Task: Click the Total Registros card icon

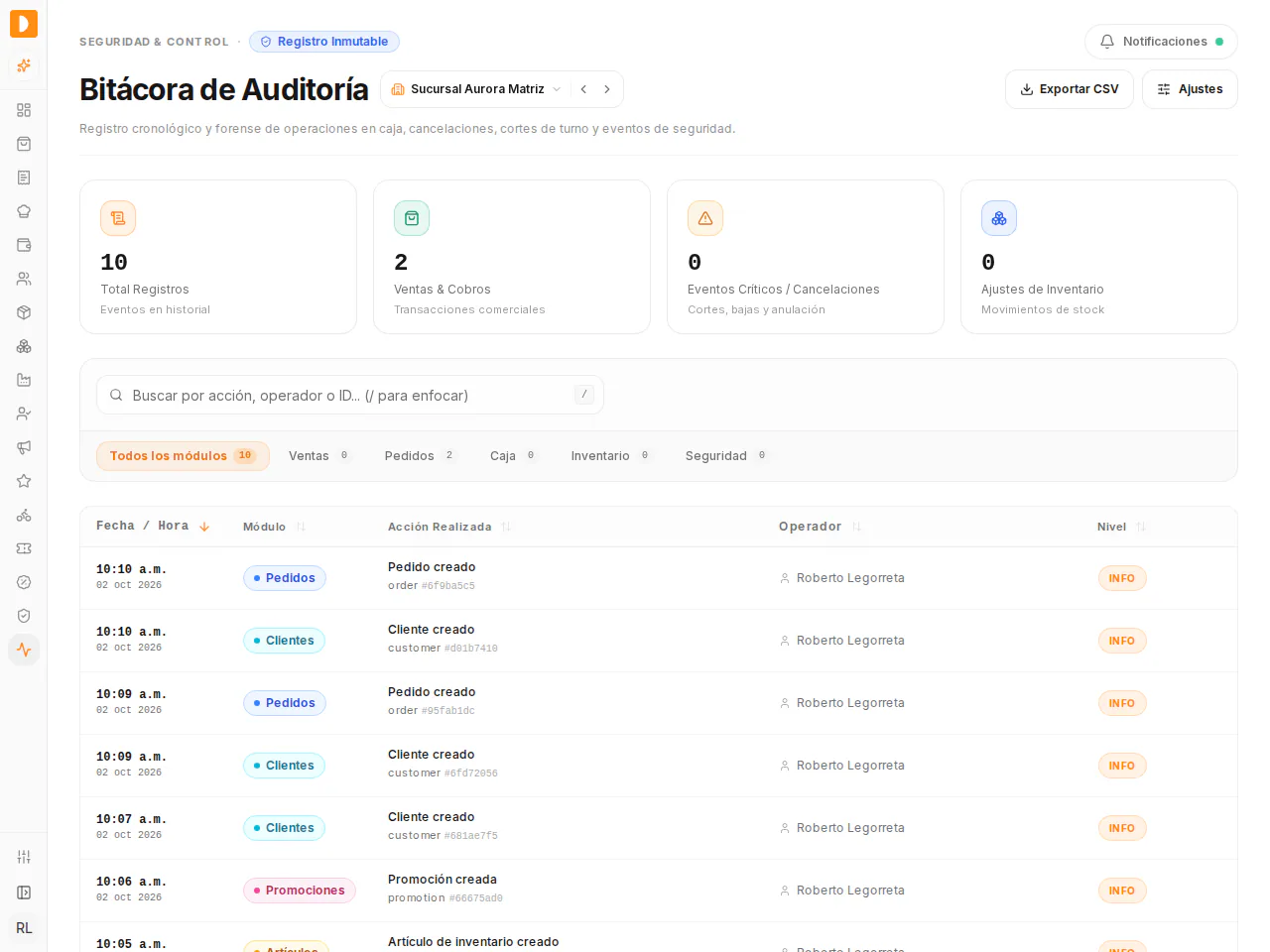Action: point(118,218)
